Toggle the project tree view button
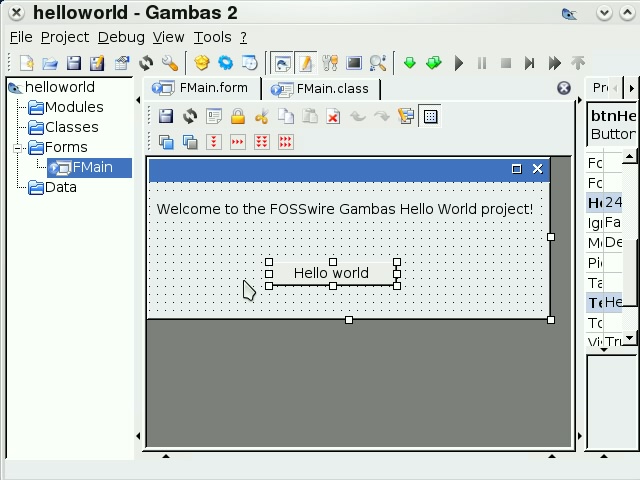 click(x=282, y=63)
